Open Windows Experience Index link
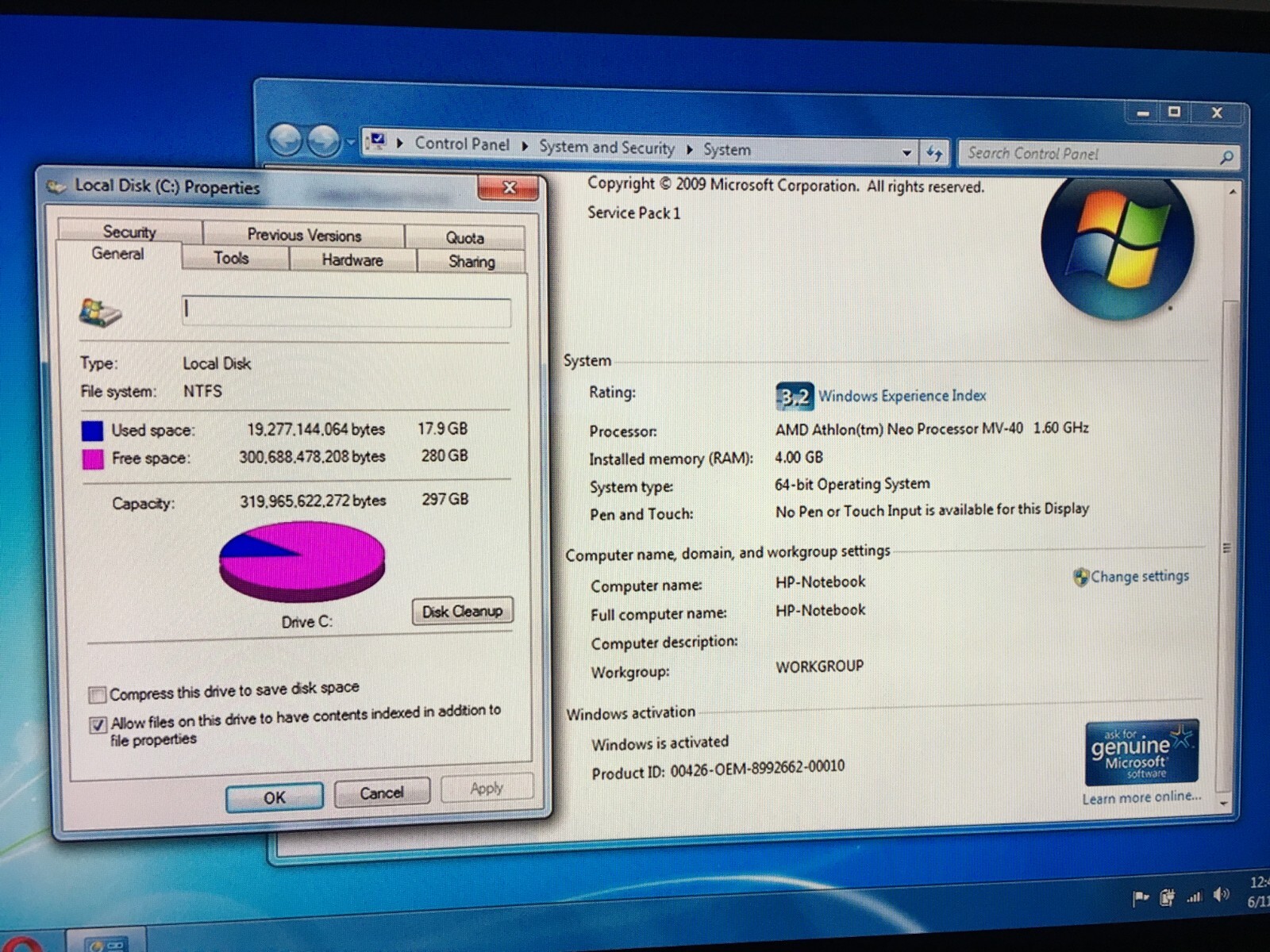 (x=902, y=395)
